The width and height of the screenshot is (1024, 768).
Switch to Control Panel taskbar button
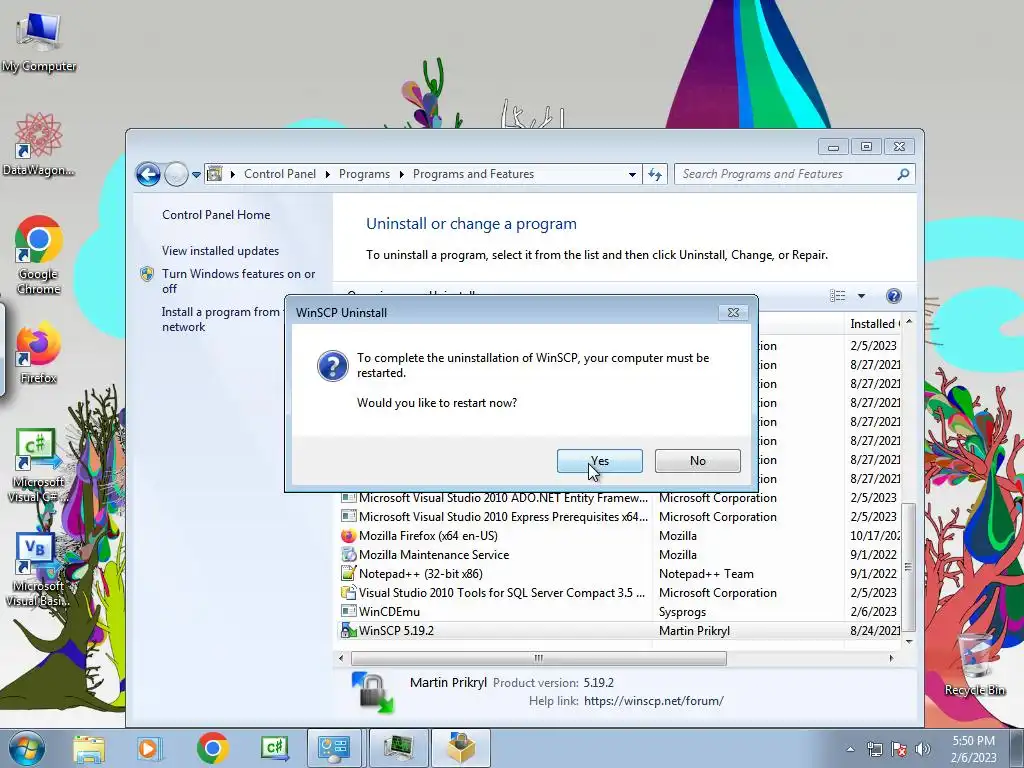point(334,748)
